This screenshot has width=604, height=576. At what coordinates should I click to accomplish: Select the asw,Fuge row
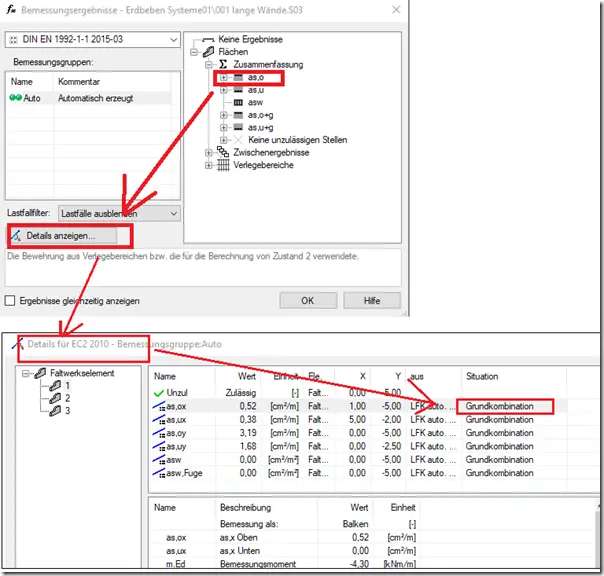pos(358,473)
